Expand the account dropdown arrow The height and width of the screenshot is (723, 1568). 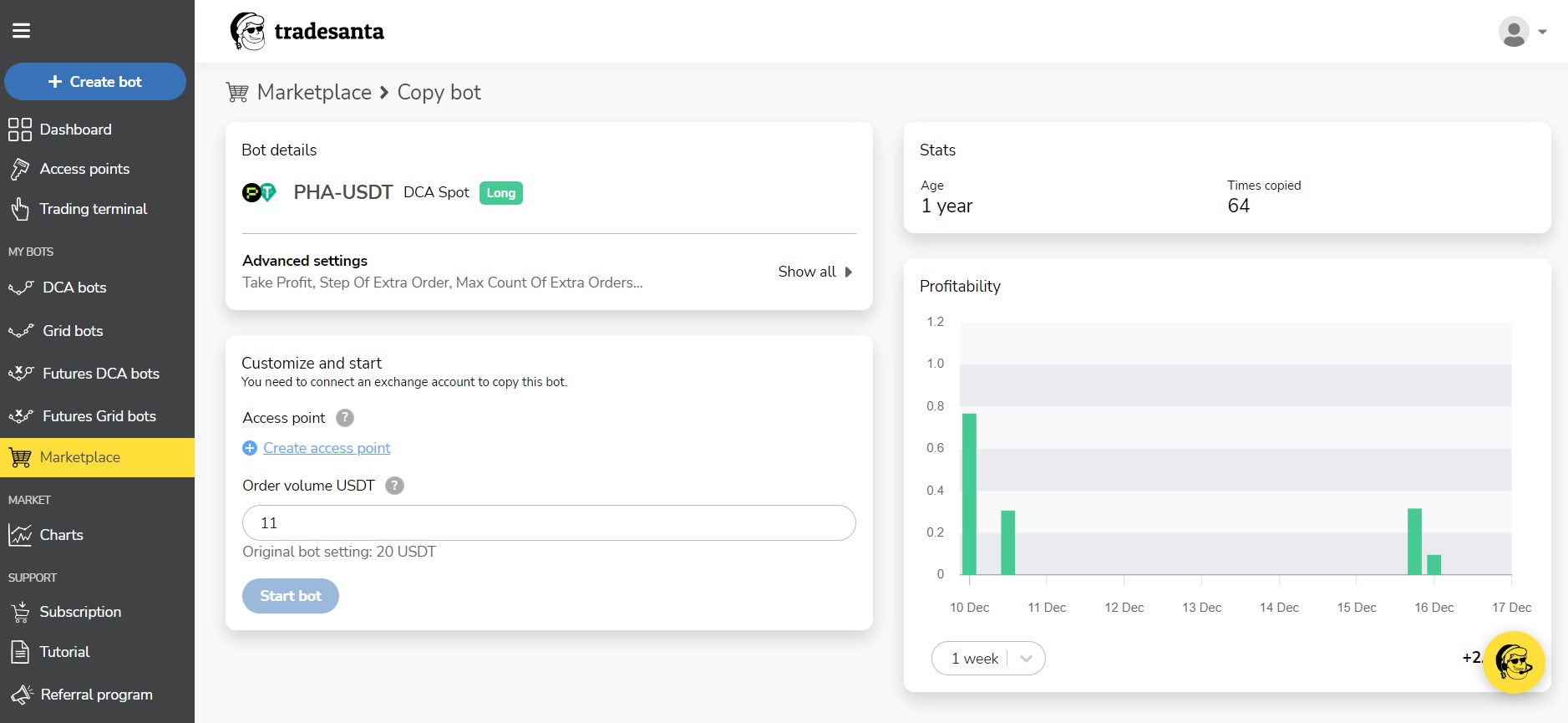click(x=1542, y=32)
